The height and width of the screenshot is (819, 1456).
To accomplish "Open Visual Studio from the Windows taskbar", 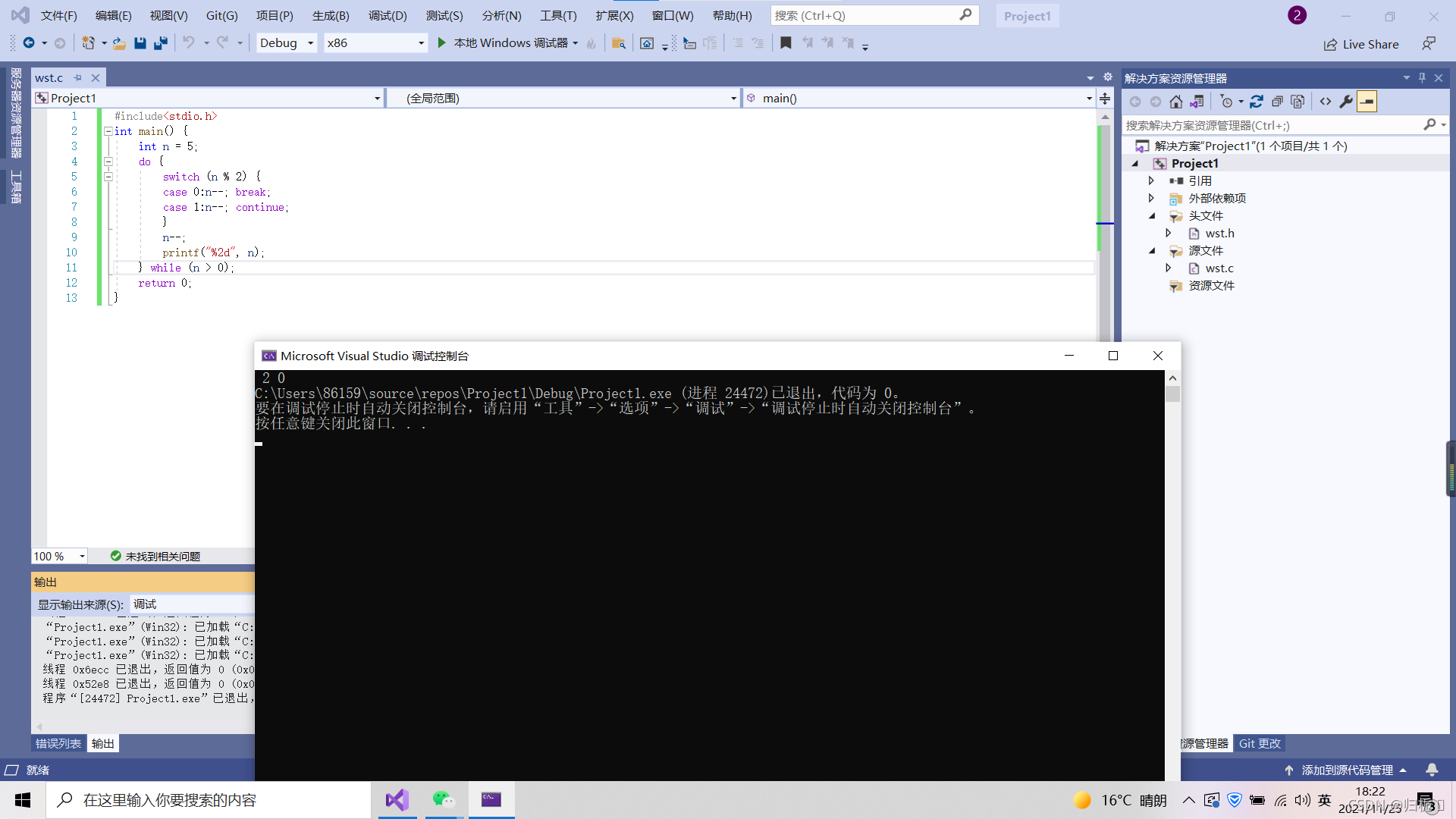I will click(397, 800).
